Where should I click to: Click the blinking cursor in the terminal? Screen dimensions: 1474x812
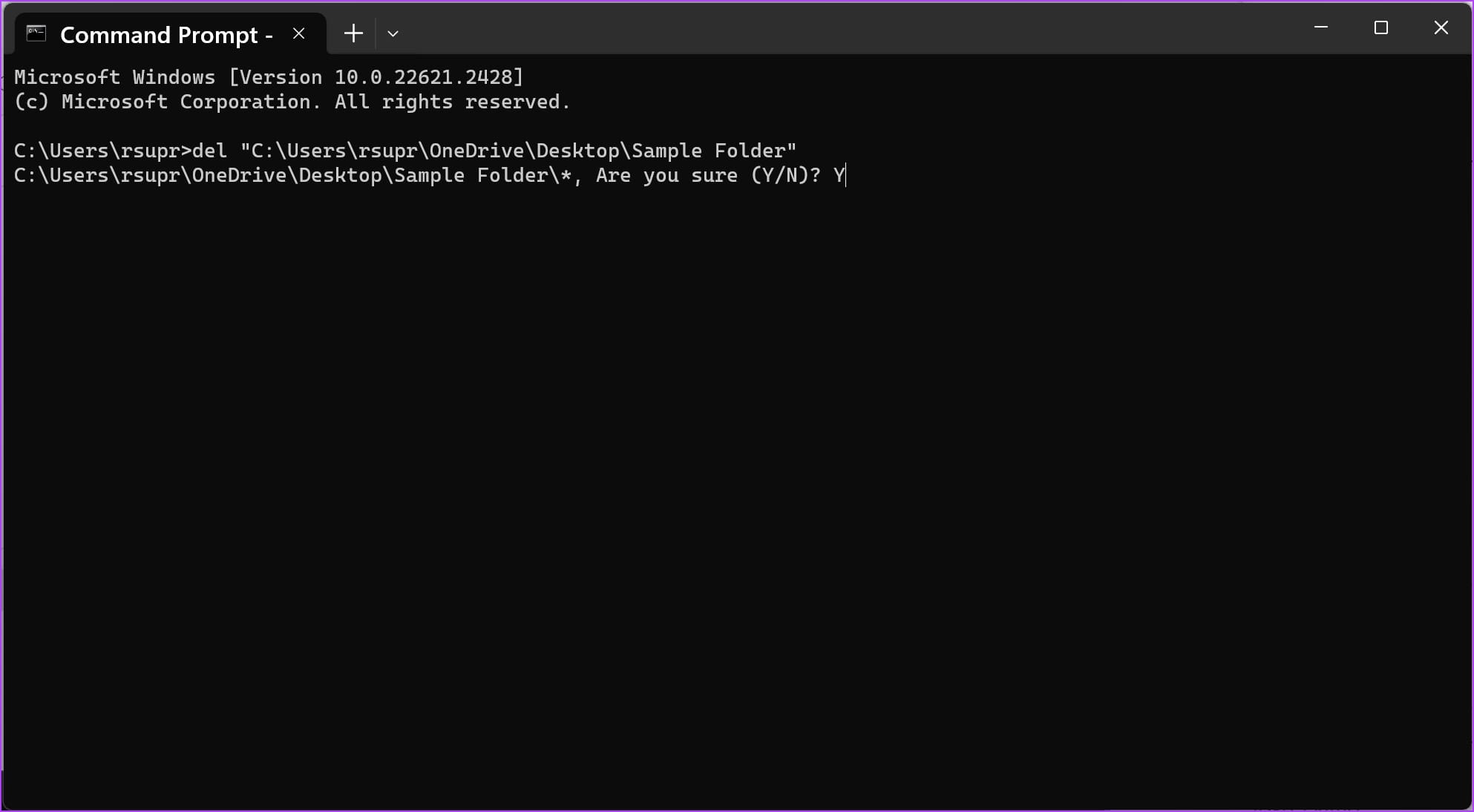[x=845, y=175]
